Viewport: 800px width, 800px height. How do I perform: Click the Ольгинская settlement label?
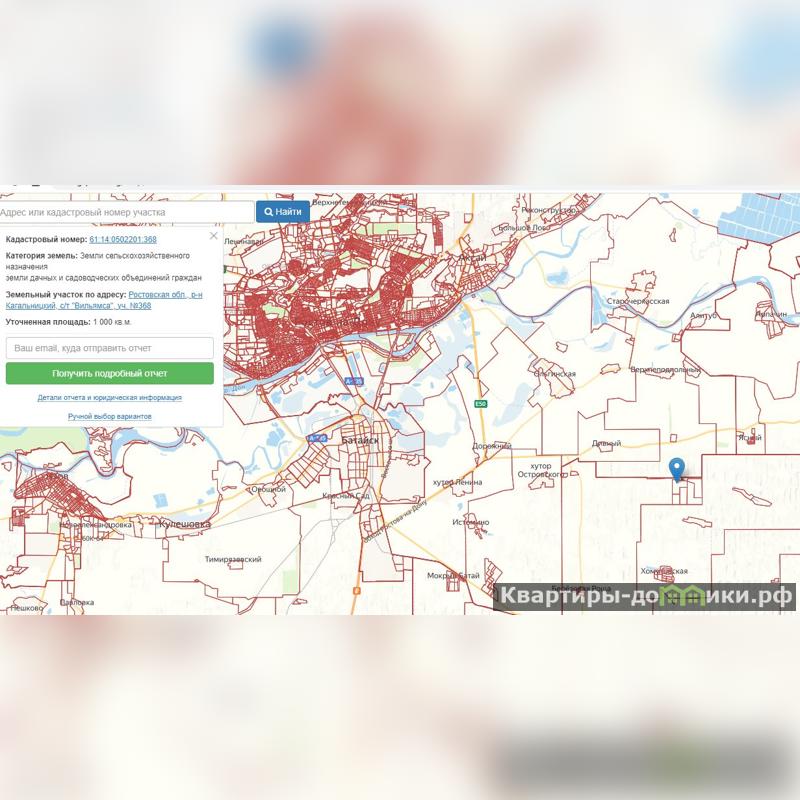click(555, 373)
